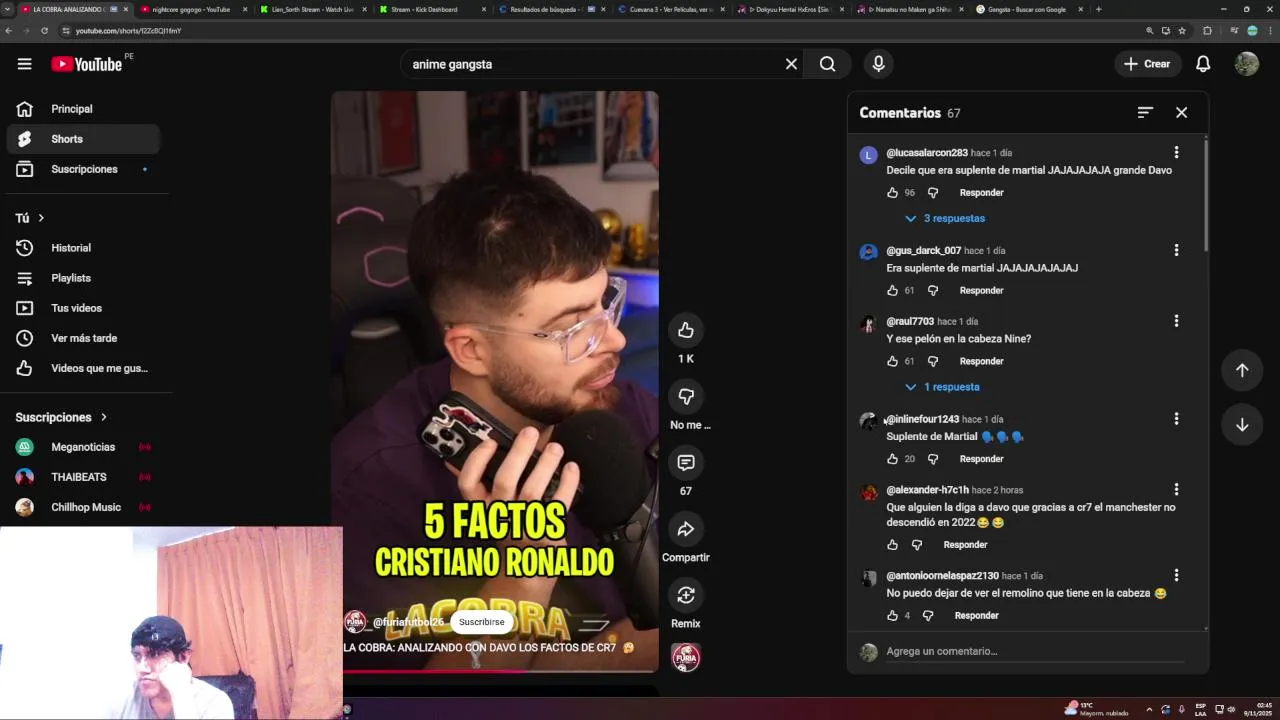
Task: Like lucasalarcon283's comment
Action: click(892, 193)
